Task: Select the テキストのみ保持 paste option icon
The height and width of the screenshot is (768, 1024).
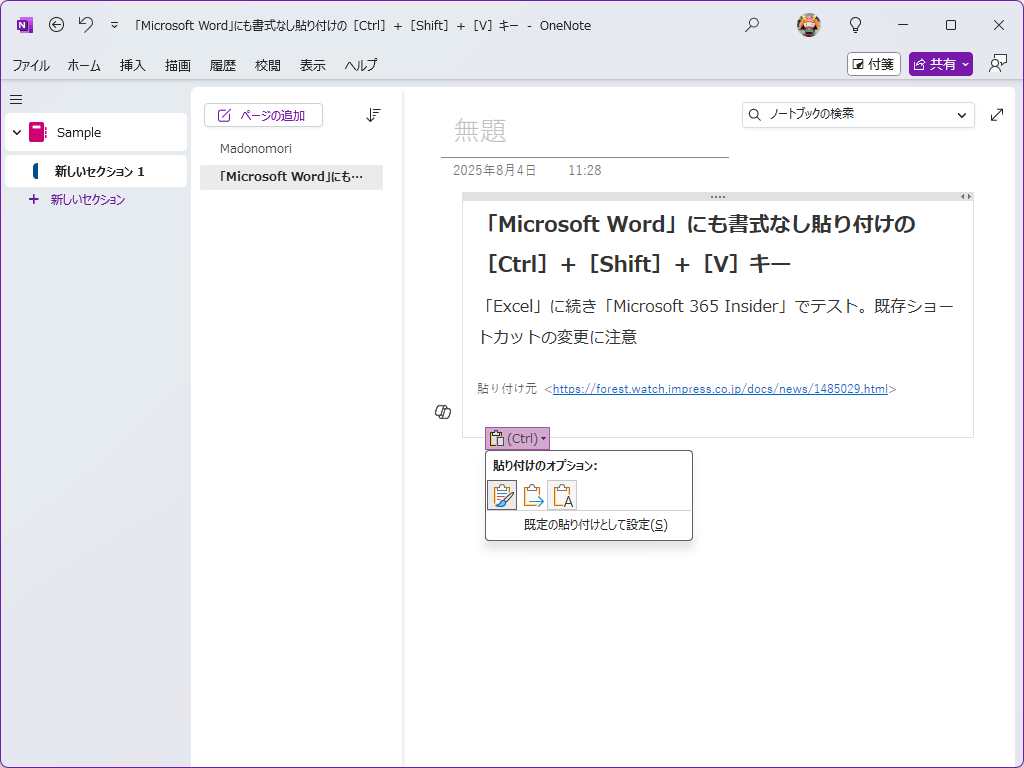Action: click(x=561, y=494)
